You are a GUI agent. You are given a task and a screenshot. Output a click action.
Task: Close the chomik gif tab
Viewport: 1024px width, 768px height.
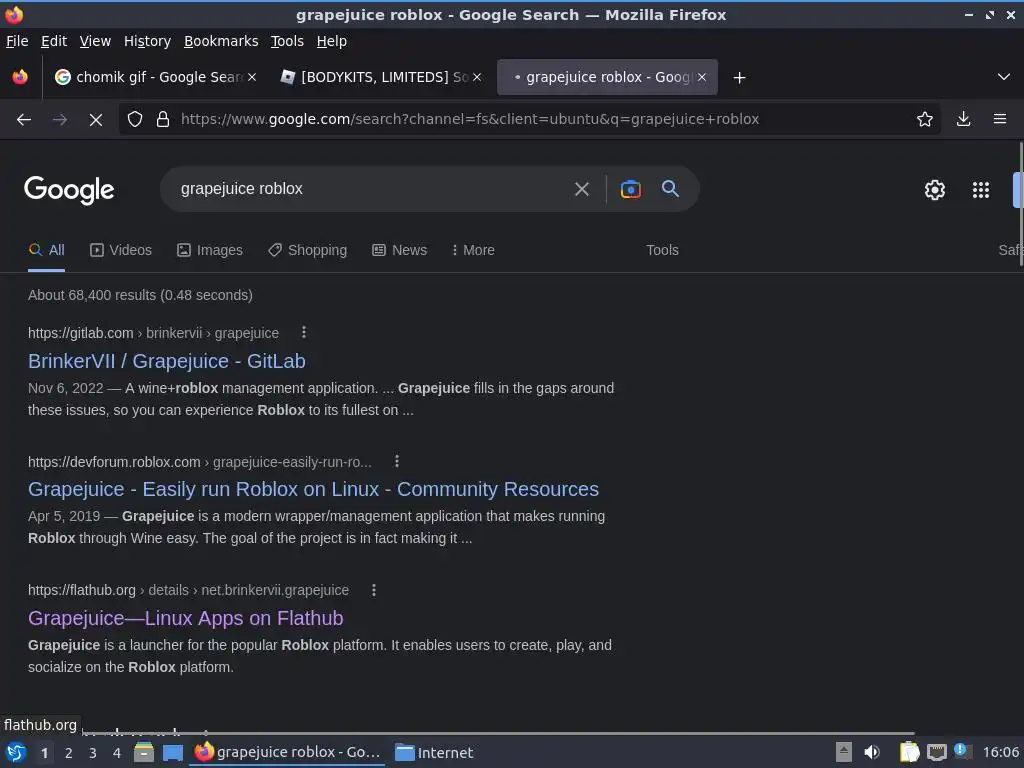coord(252,77)
